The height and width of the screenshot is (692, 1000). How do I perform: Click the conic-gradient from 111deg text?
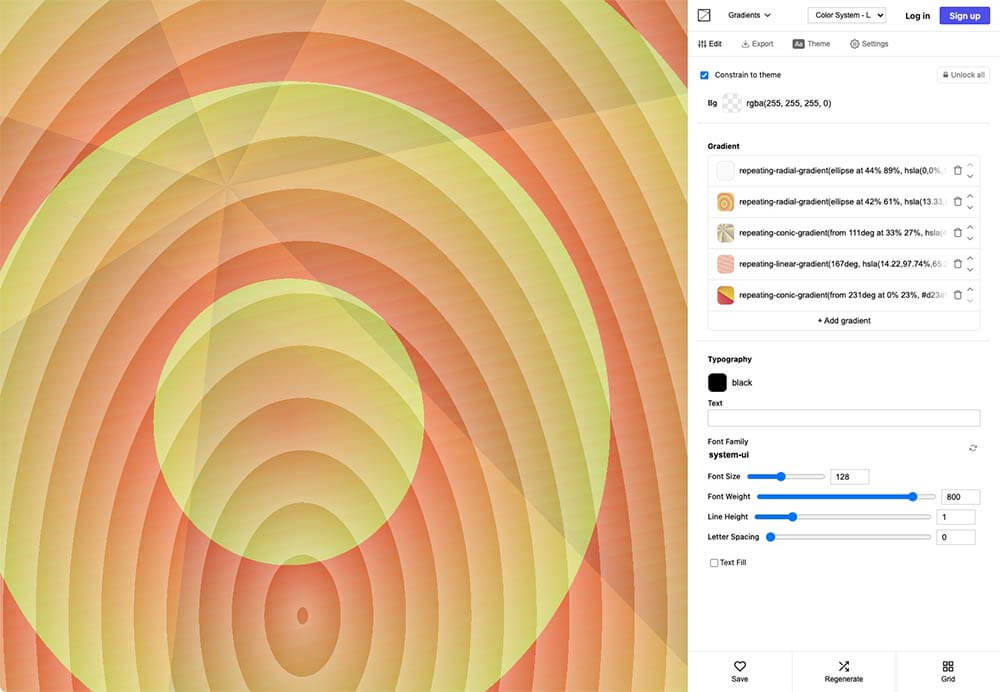point(842,233)
